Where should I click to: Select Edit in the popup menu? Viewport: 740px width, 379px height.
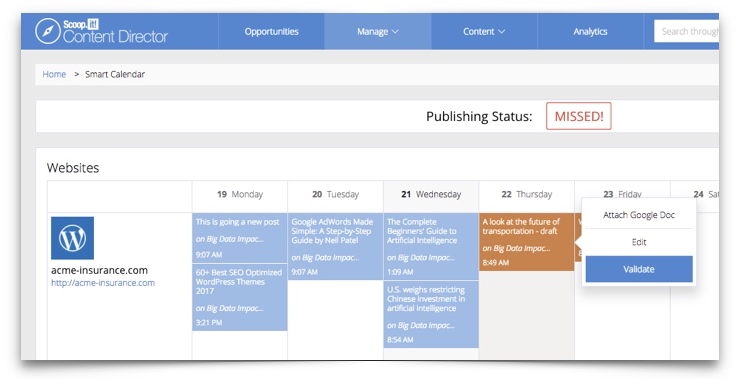click(639, 242)
